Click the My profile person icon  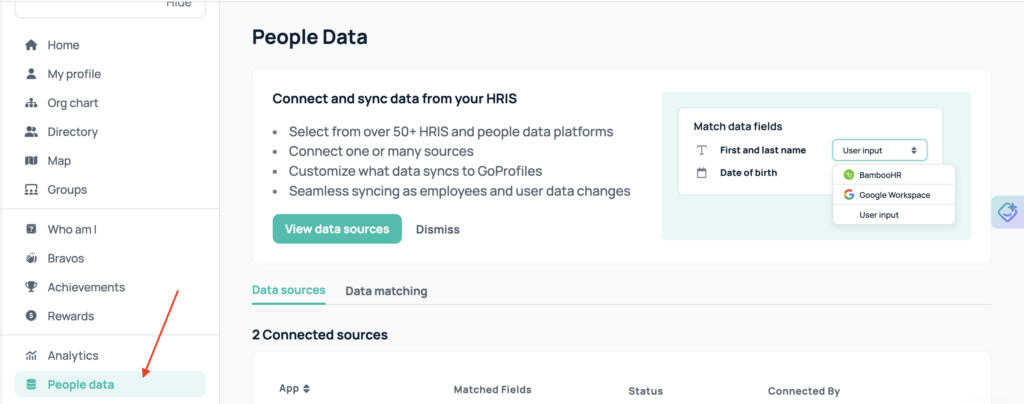pos(31,74)
